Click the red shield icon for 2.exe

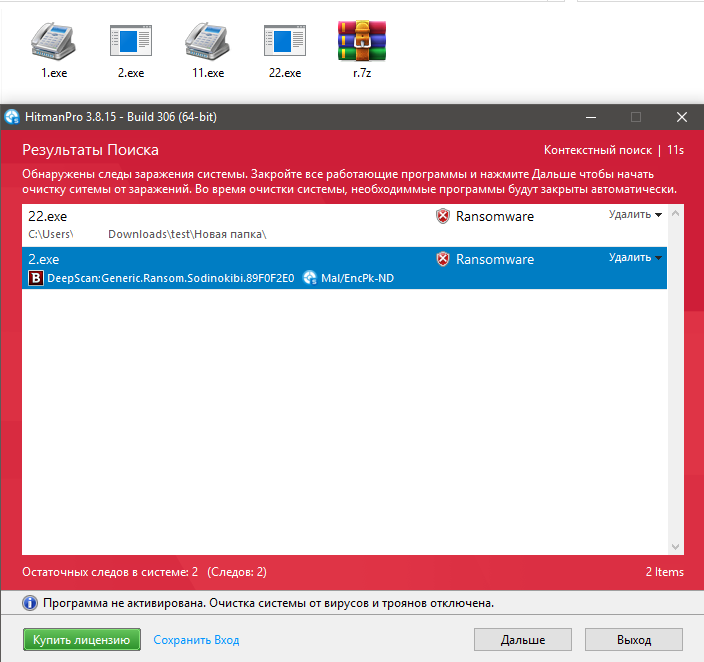(443, 259)
